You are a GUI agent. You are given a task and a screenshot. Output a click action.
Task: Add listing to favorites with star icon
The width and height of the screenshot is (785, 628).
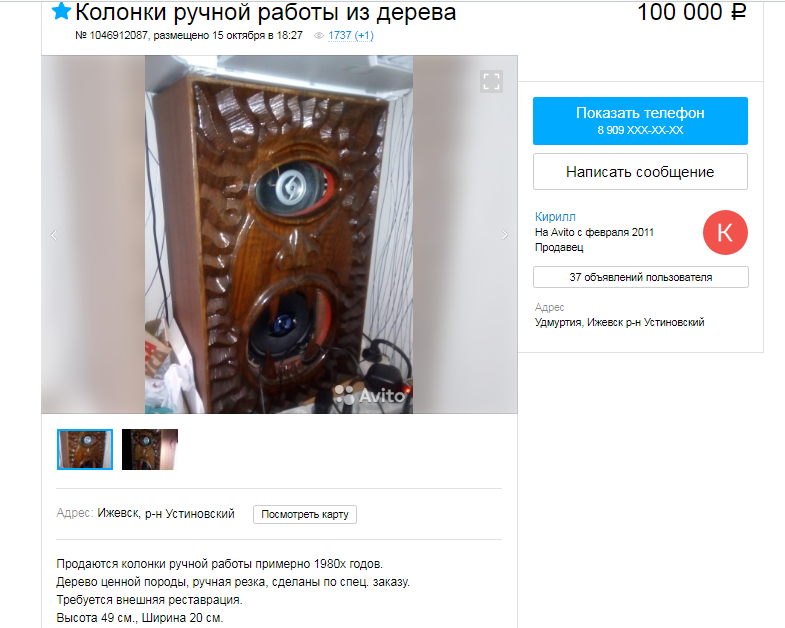pyautogui.click(x=61, y=11)
